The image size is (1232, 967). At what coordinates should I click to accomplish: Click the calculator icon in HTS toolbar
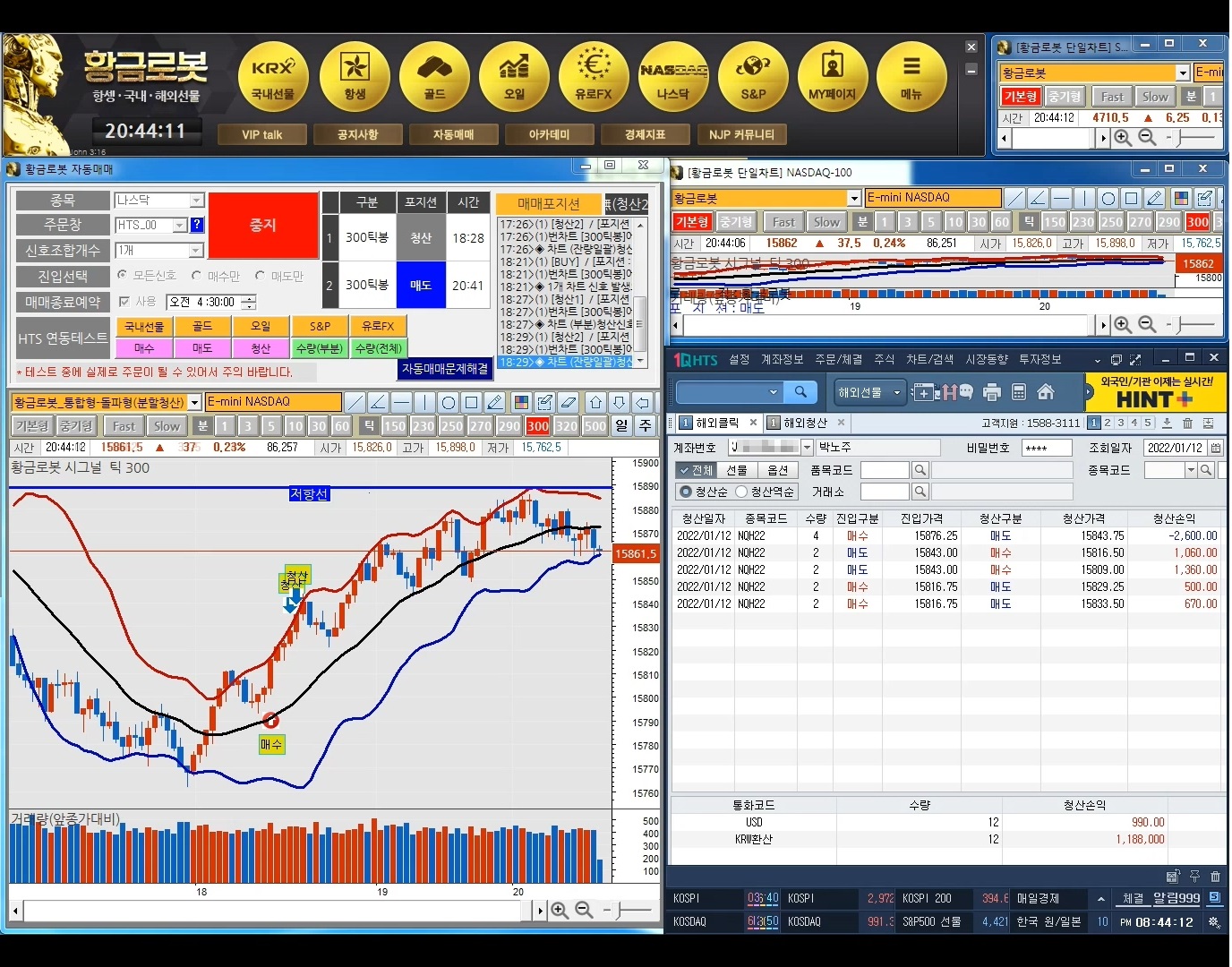coord(1019,392)
